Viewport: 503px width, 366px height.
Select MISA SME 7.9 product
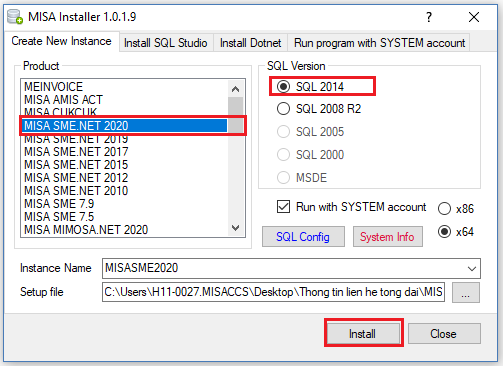tap(124, 204)
